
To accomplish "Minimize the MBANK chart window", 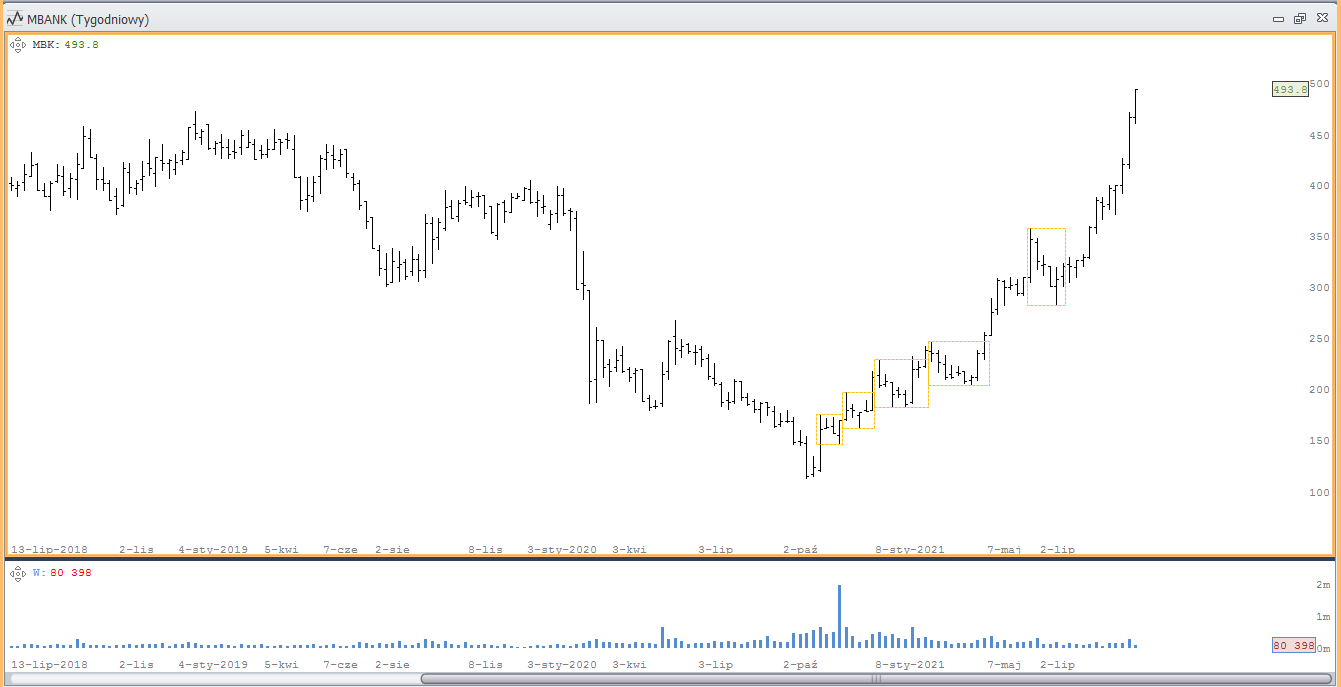I will tap(1278, 18).
